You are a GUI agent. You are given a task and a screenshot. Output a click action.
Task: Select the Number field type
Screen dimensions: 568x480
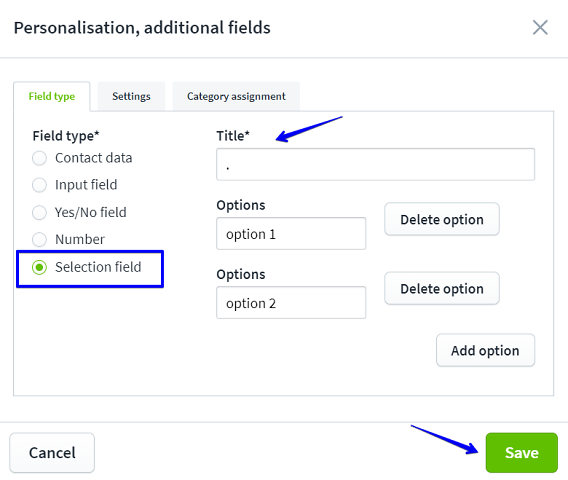click(39, 239)
